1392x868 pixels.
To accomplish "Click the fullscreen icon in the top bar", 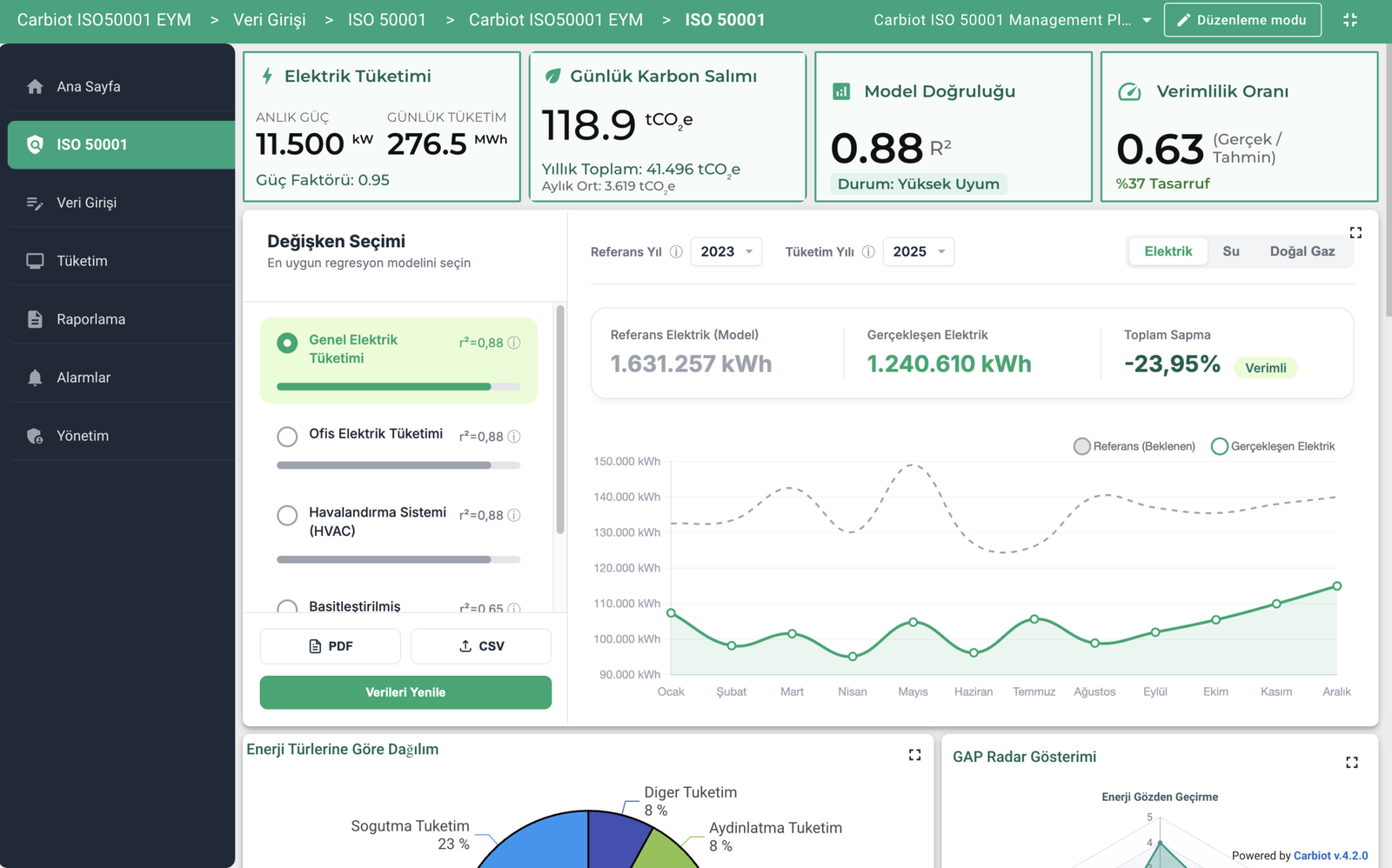I will pos(1349,20).
